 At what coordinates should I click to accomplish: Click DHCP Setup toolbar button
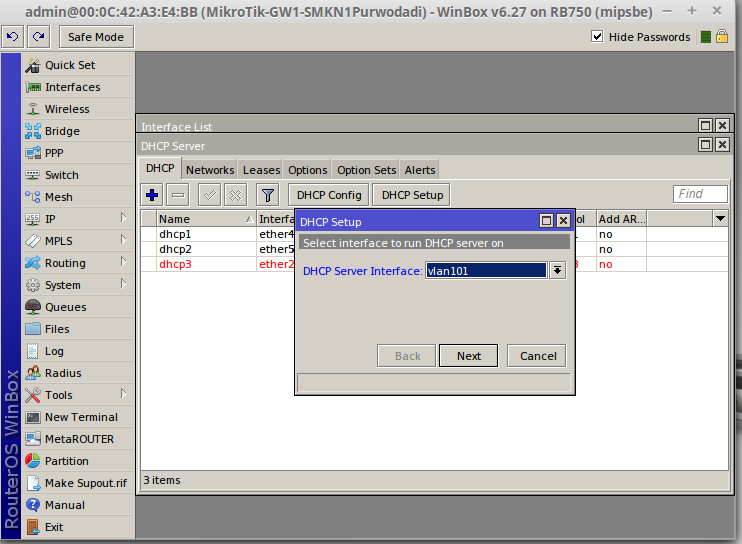coord(412,195)
